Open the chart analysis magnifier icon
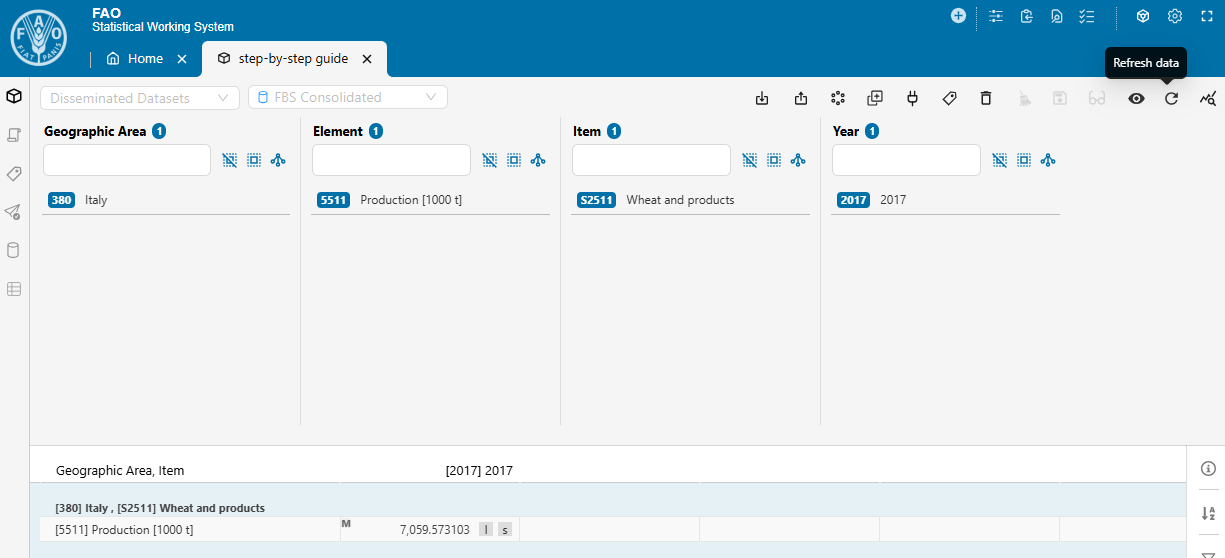 coord(1208,98)
